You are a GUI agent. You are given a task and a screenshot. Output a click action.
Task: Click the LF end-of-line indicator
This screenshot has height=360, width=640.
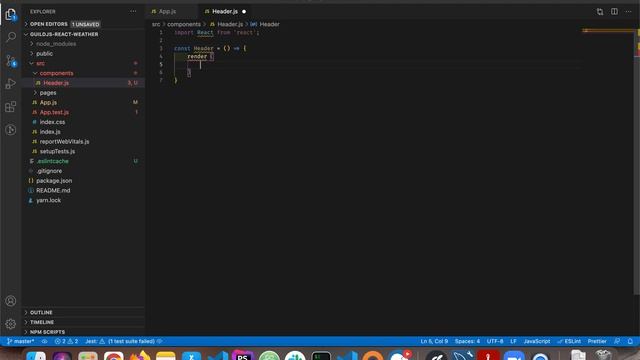coord(513,341)
